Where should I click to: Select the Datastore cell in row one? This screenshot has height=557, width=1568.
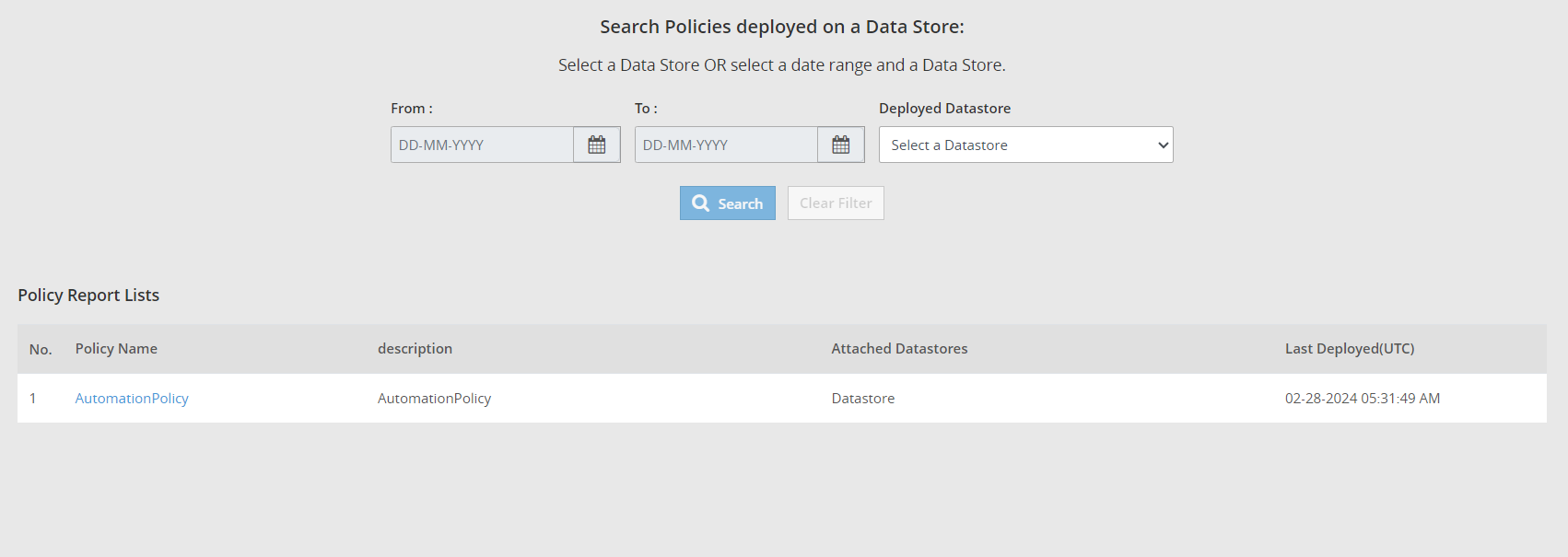click(862, 399)
